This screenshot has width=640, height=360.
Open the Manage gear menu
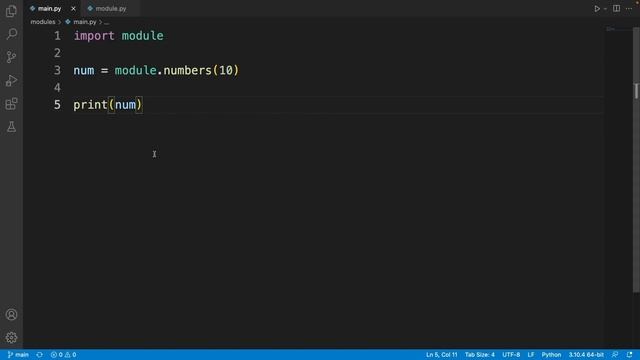11,338
